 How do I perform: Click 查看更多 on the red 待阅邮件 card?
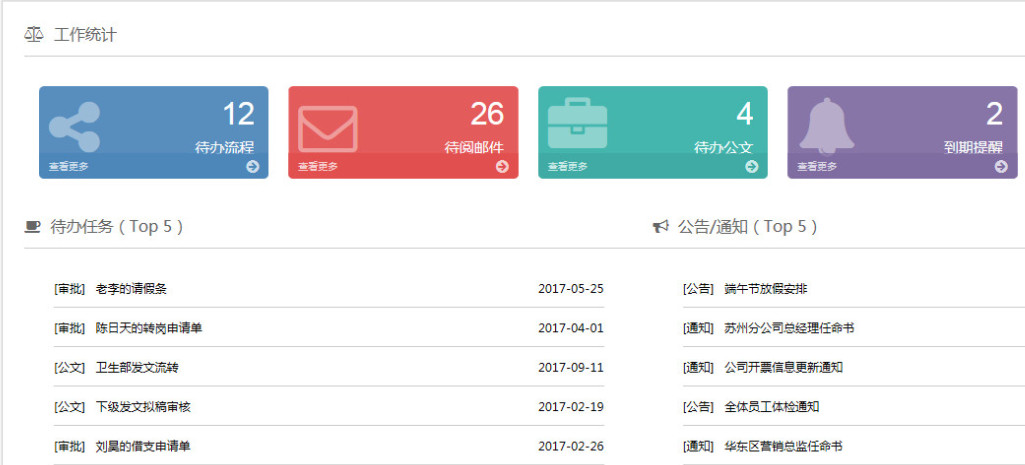click(x=318, y=167)
